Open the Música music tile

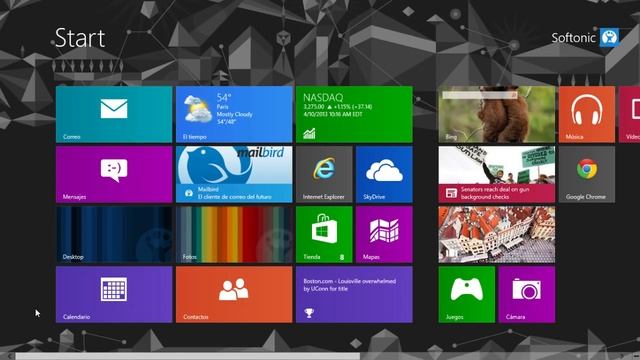(x=587, y=114)
